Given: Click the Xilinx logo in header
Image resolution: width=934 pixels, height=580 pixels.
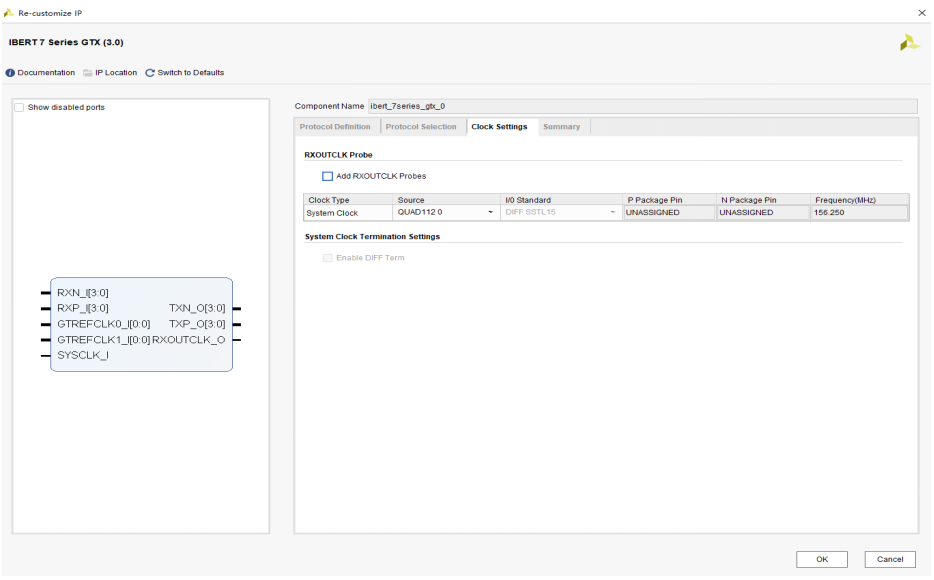Looking at the screenshot, I should 908,43.
